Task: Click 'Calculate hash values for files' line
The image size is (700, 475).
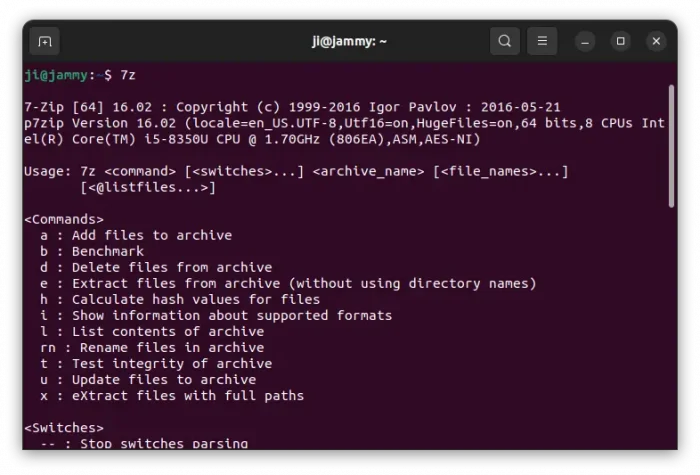Action: pos(195,299)
